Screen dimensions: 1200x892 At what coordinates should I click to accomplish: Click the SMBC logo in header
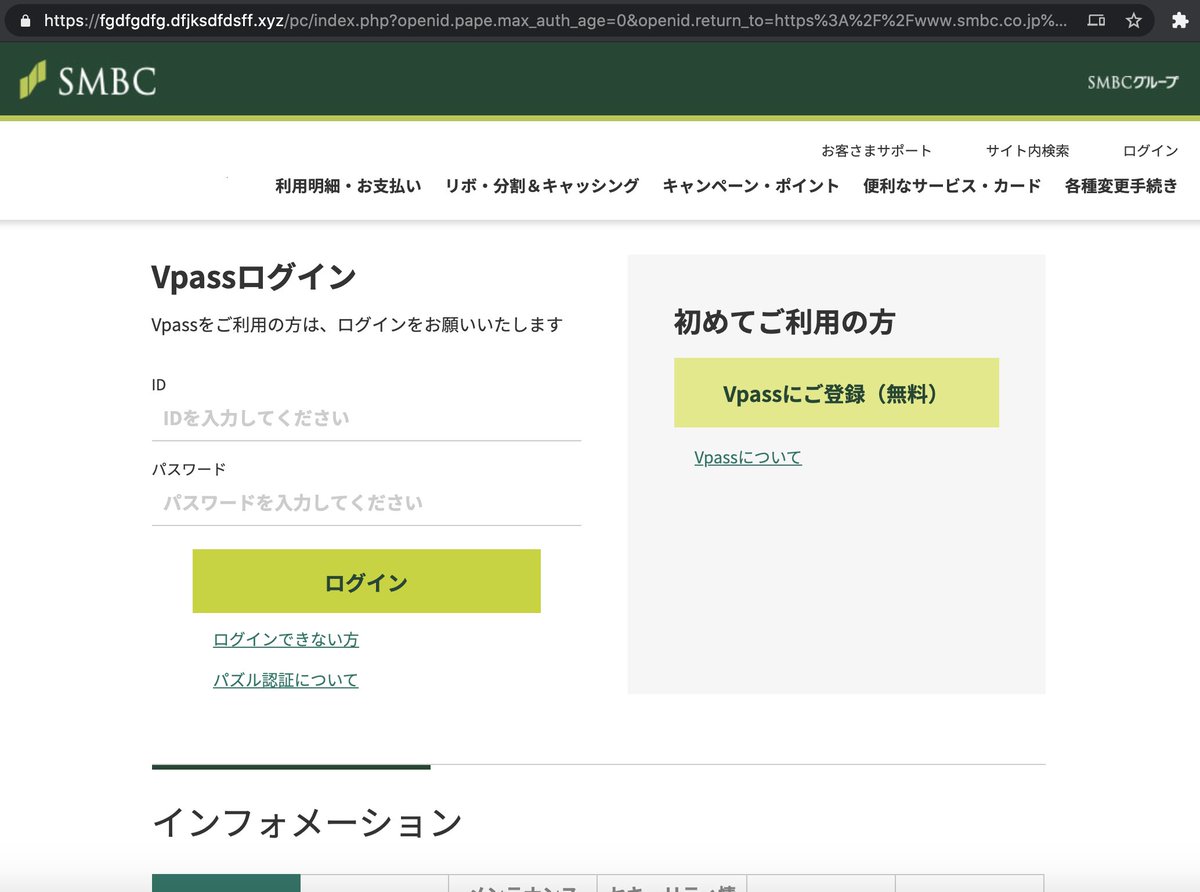pyautogui.click(x=88, y=80)
